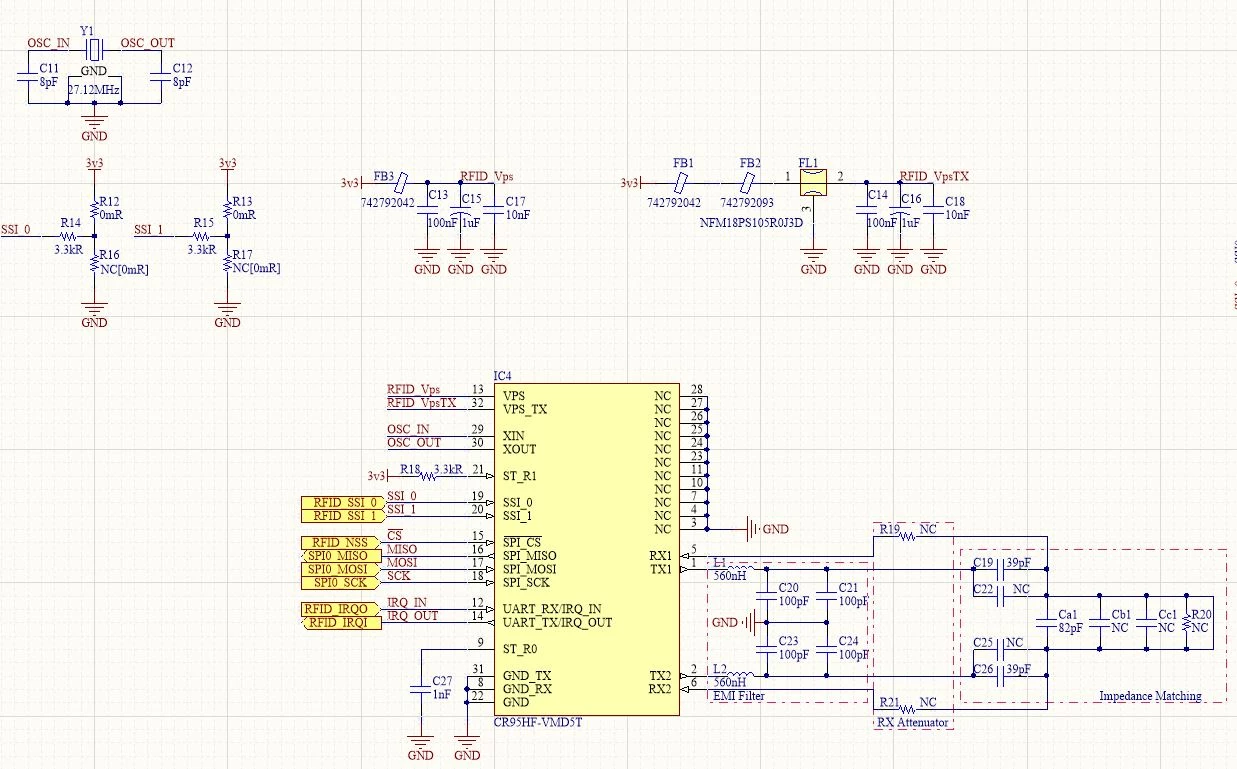The height and width of the screenshot is (769, 1237).
Task: Select capacitor C21 100pF
Action: click(826, 596)
